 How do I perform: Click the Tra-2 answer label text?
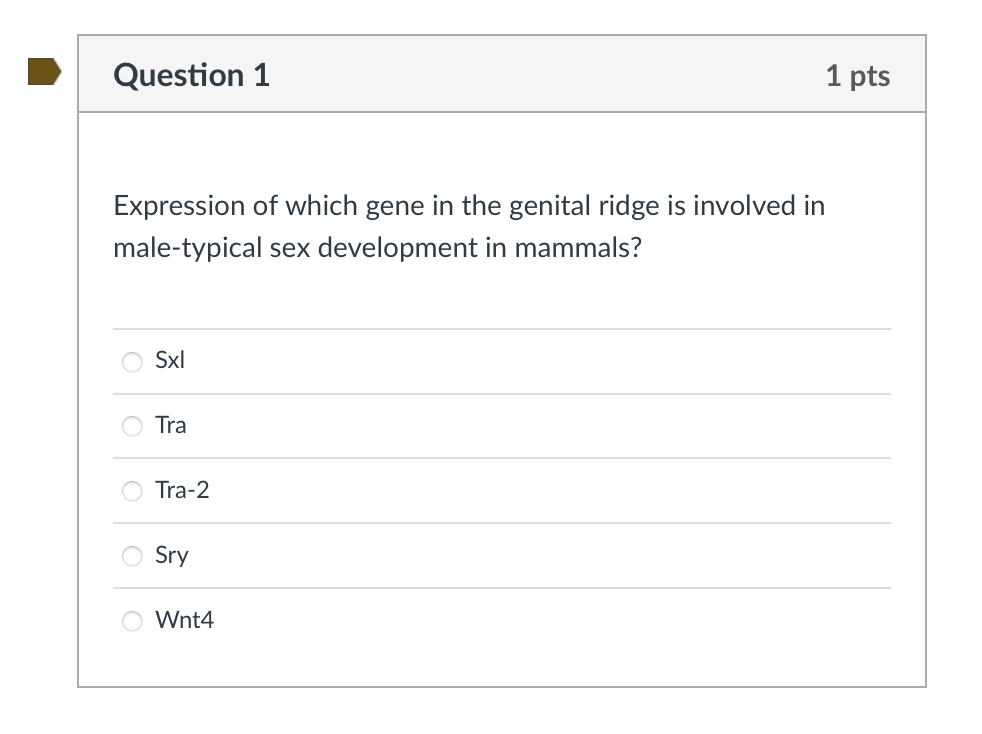[x=182, y=490]
